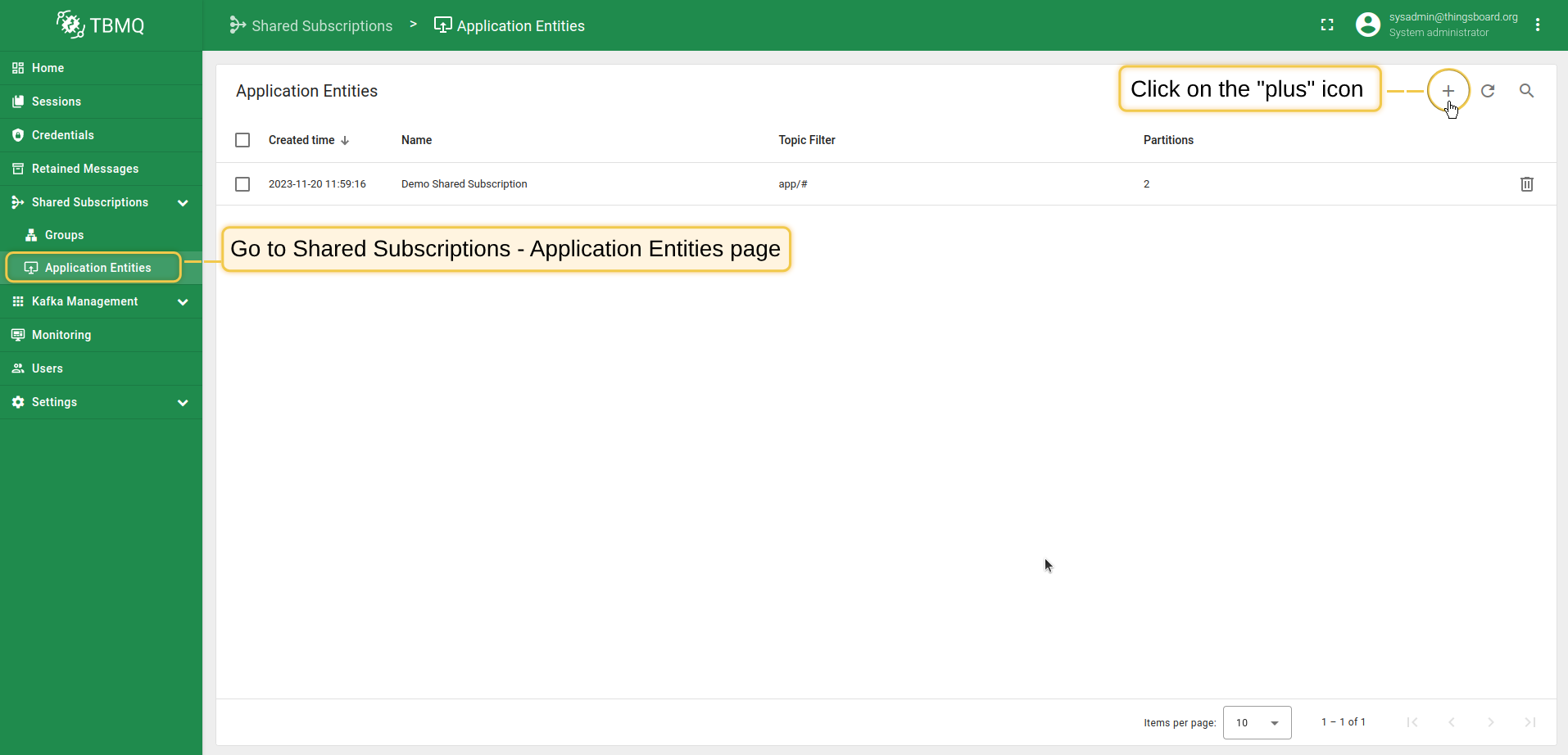Image resolution: width=1568 pixels, height=755 pixels.
Task: Open the Credentials section
Action: click(63, 134)
